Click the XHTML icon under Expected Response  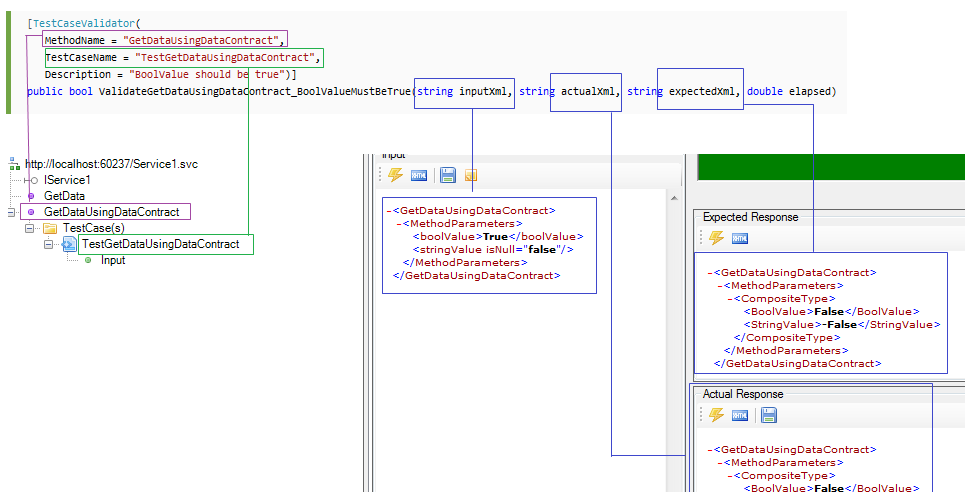[740, 238]
